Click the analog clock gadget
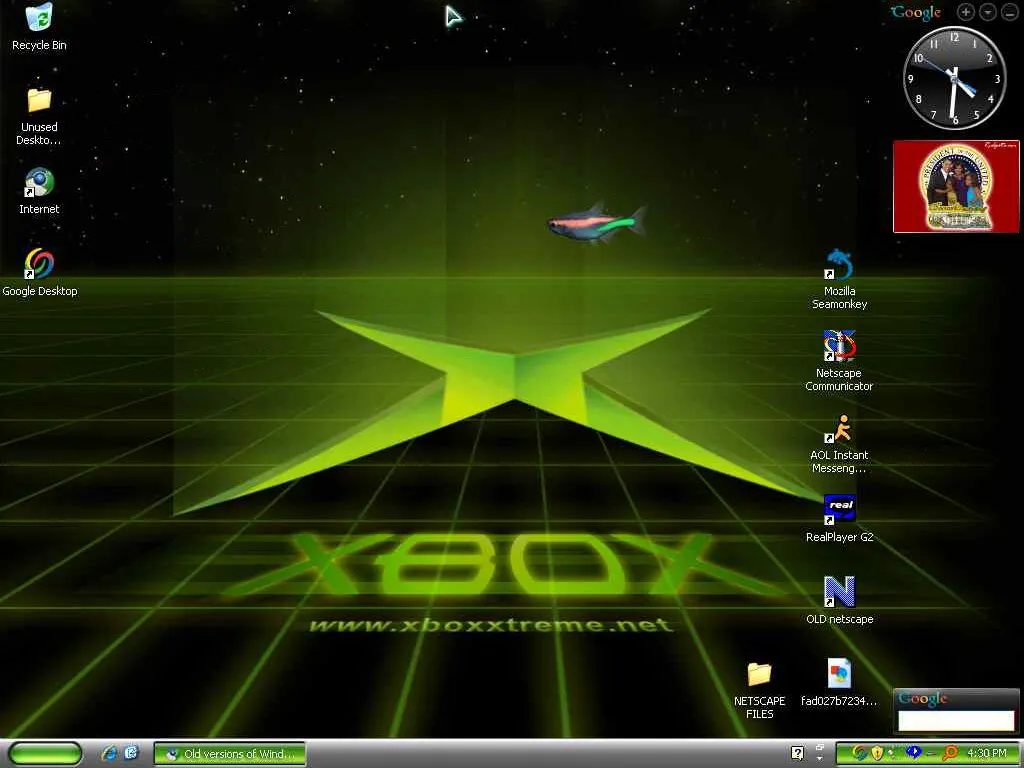The width and height of the screenshot is (1024, 768). 954,78
